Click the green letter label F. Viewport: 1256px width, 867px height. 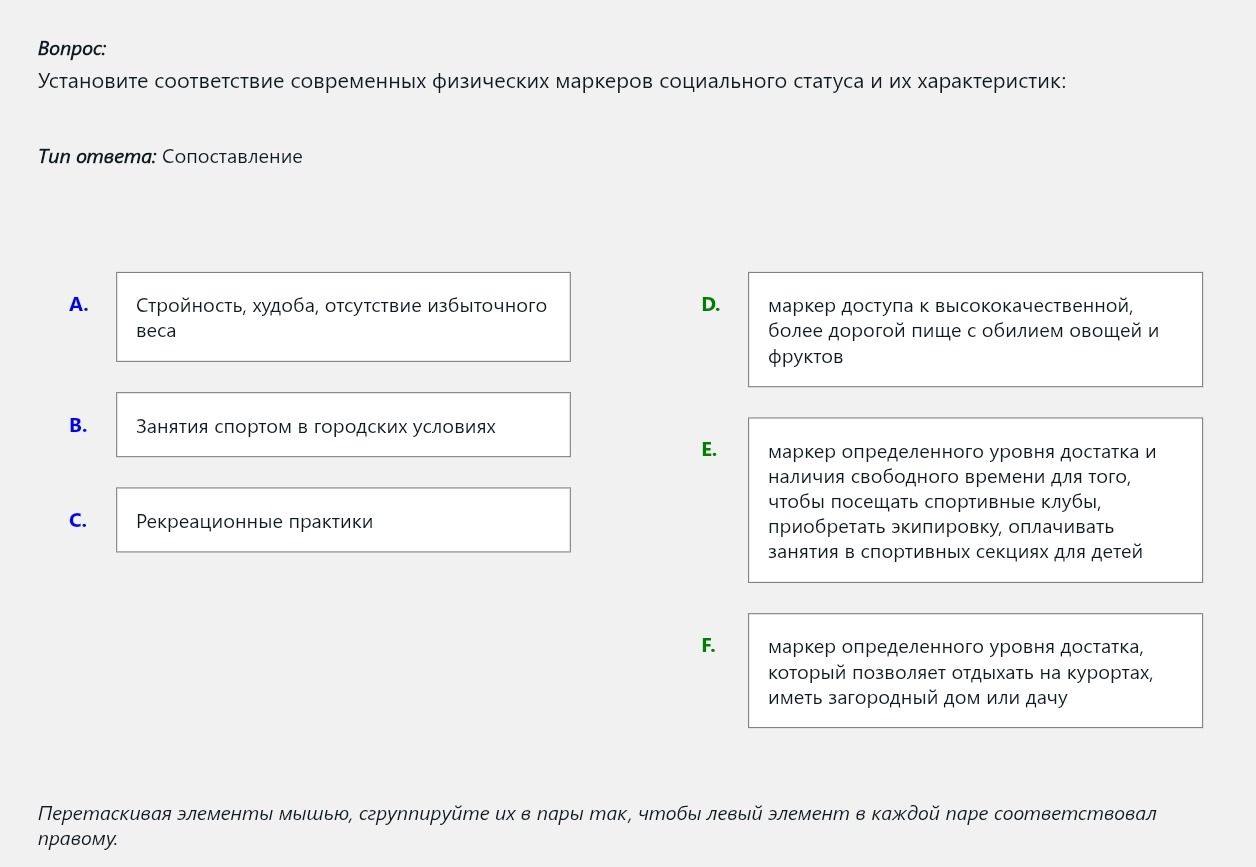coord(708,646)
